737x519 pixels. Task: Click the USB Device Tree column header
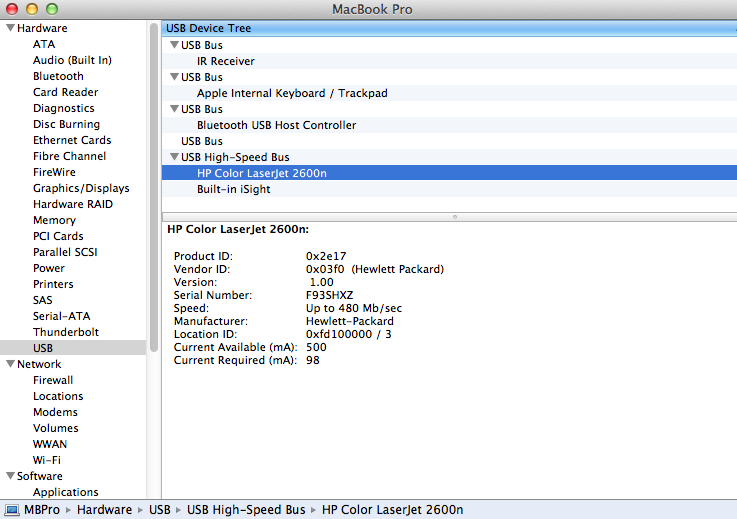pos(208,28)
